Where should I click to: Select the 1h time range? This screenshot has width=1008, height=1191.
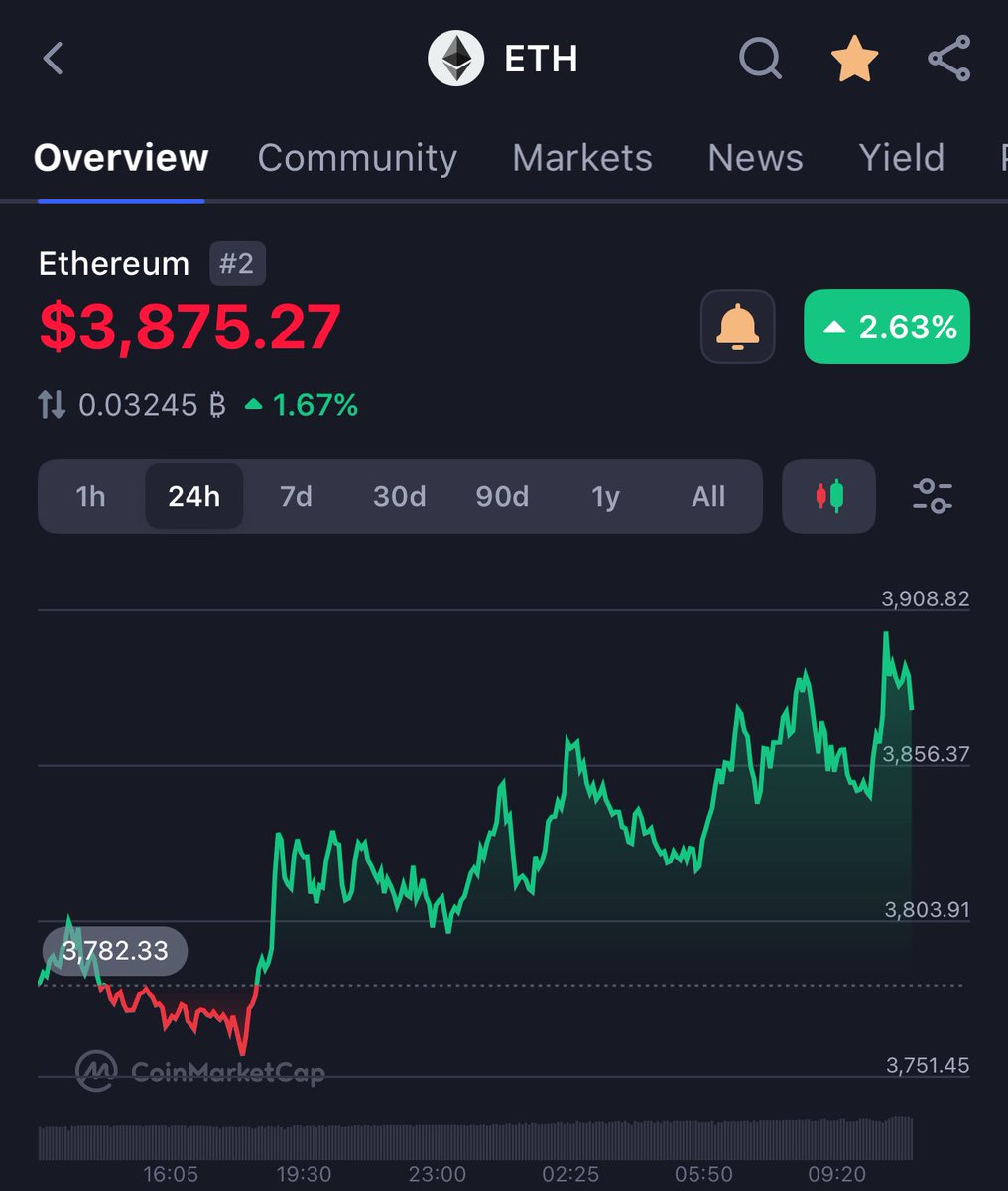pyautogui.click(x=91, y=496)
